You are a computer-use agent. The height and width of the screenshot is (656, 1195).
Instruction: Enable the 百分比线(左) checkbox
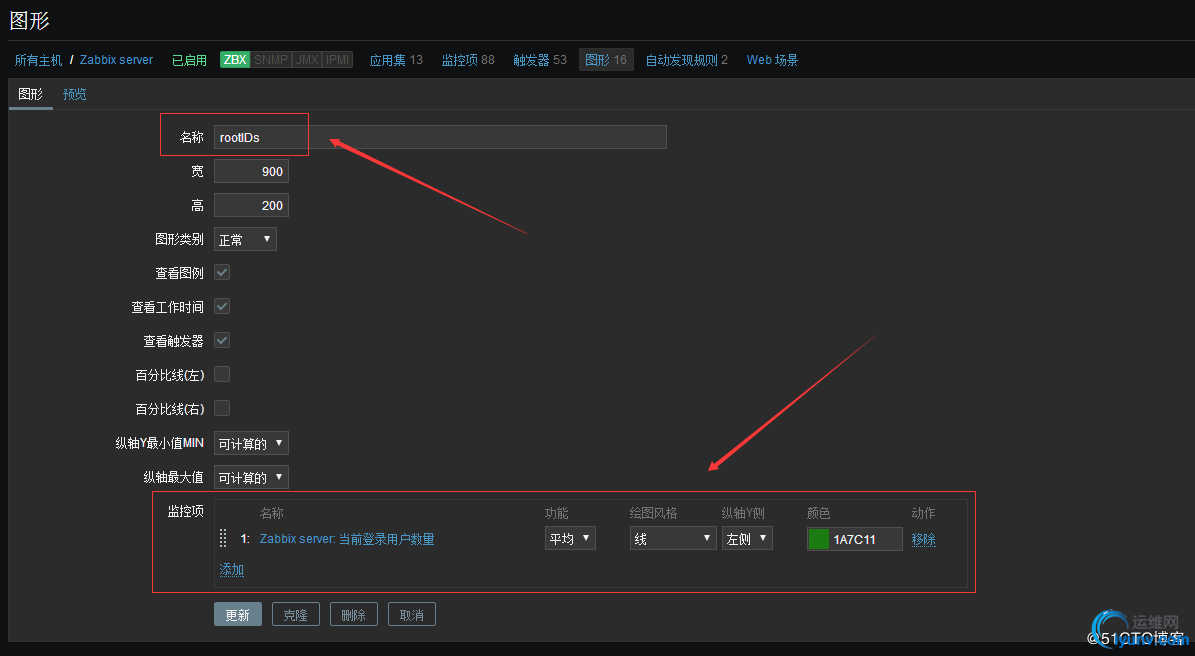[x=222, y=374]
